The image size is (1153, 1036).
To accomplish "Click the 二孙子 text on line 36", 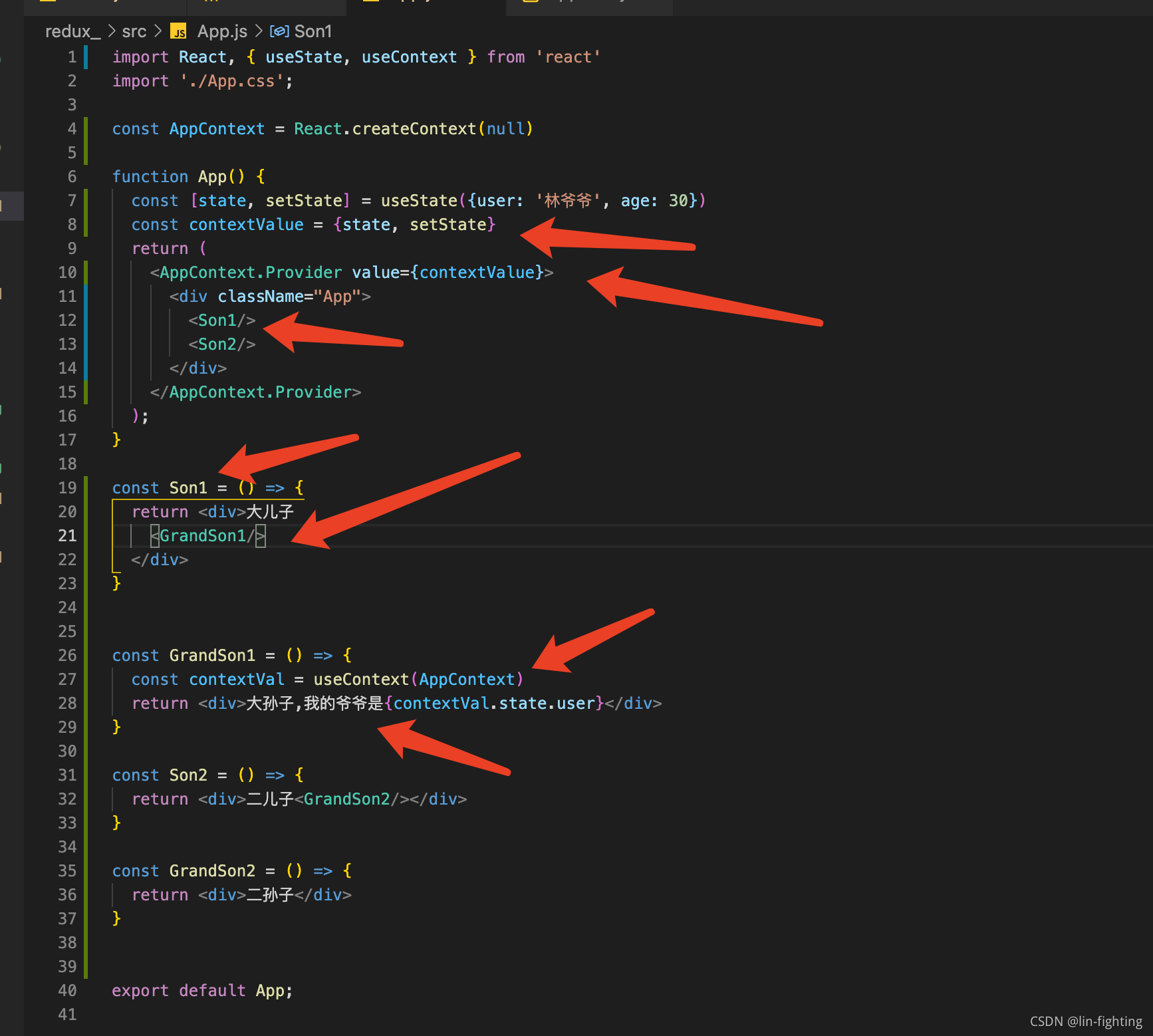I will [270, 895].
